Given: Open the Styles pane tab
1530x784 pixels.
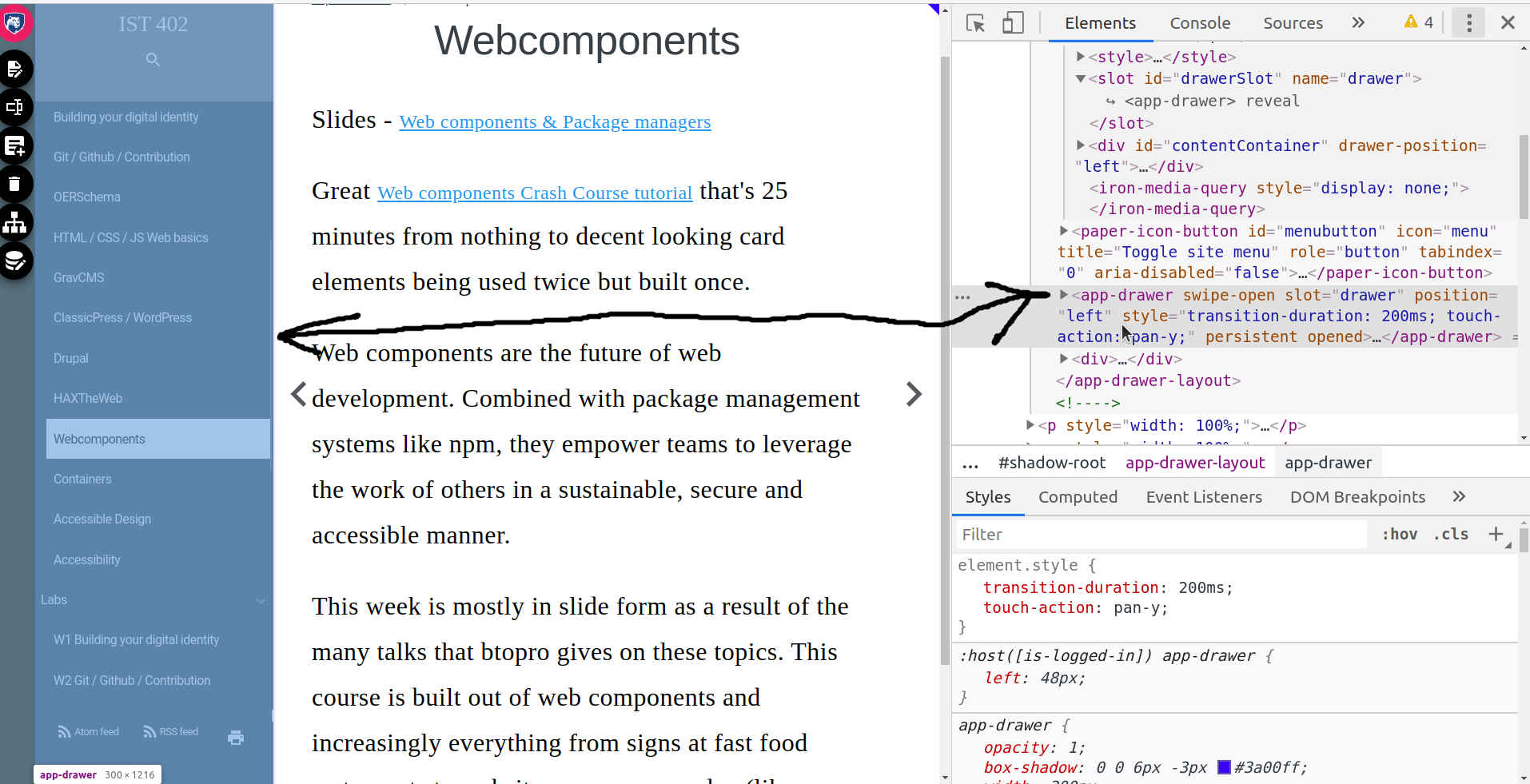Looking at the screenshot, I should coord(988,497).
